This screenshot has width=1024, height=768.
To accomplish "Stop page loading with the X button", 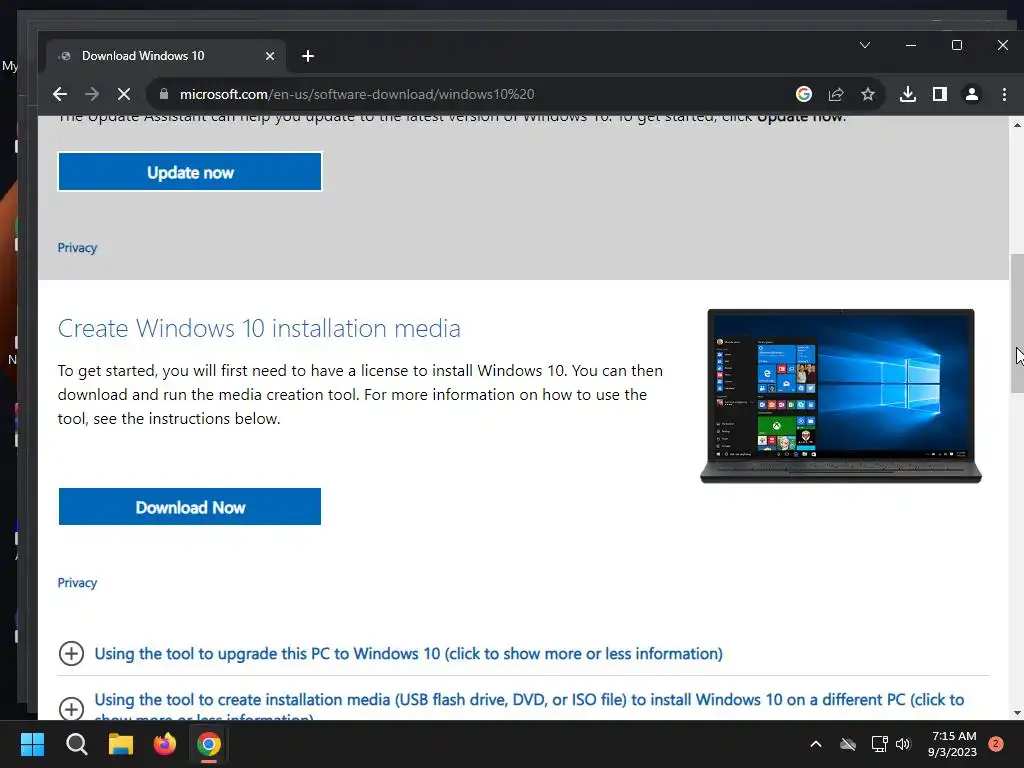I will [x=123, y=94].
